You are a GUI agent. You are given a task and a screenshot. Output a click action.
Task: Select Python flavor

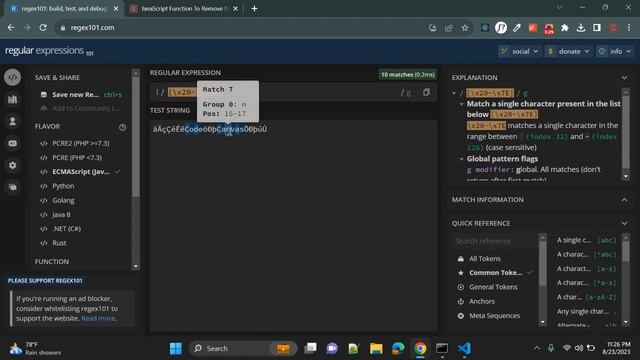click(x=57, y=186)
